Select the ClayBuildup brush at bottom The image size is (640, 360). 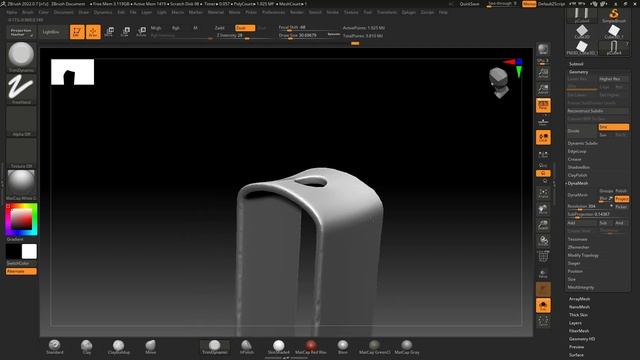[119, 347]
